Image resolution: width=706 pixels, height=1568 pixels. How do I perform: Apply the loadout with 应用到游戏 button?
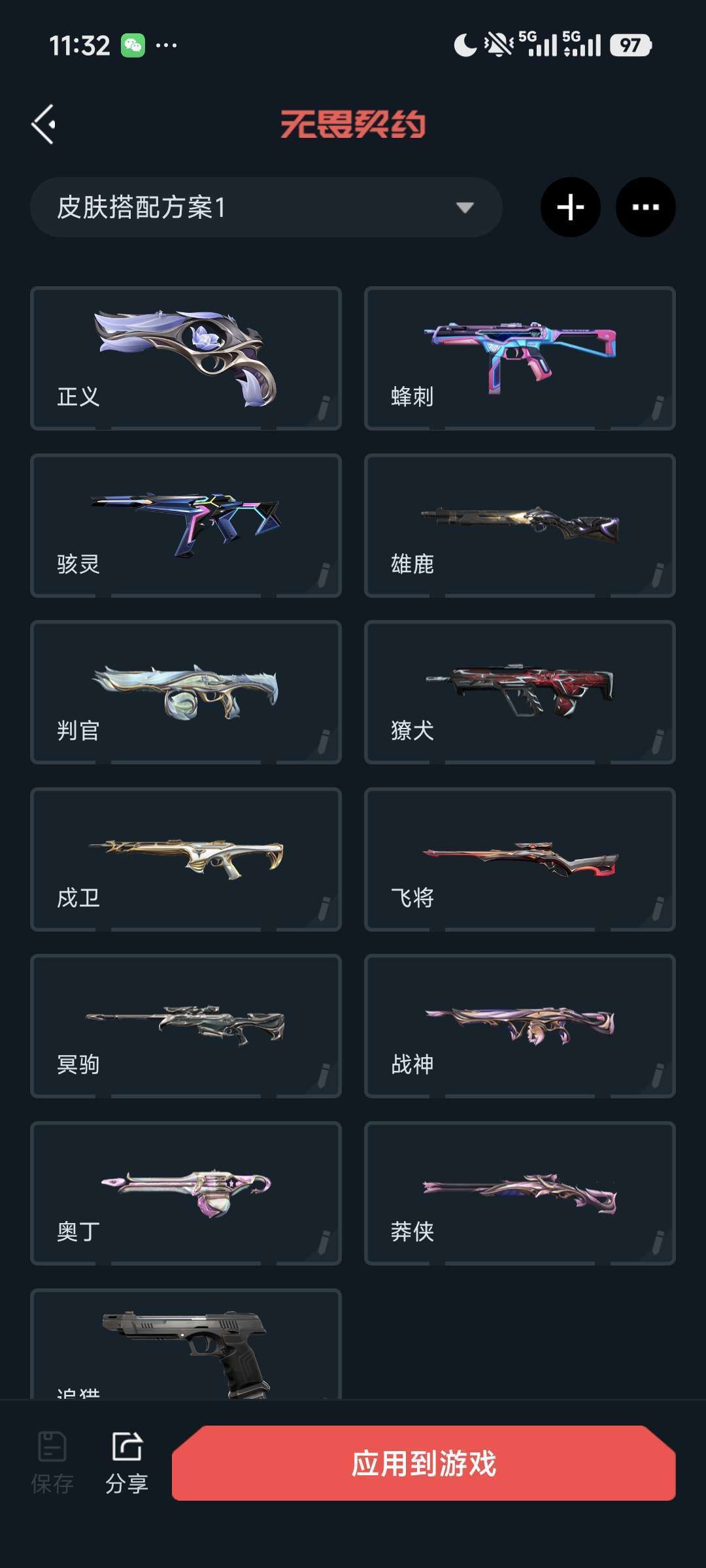424,1463
